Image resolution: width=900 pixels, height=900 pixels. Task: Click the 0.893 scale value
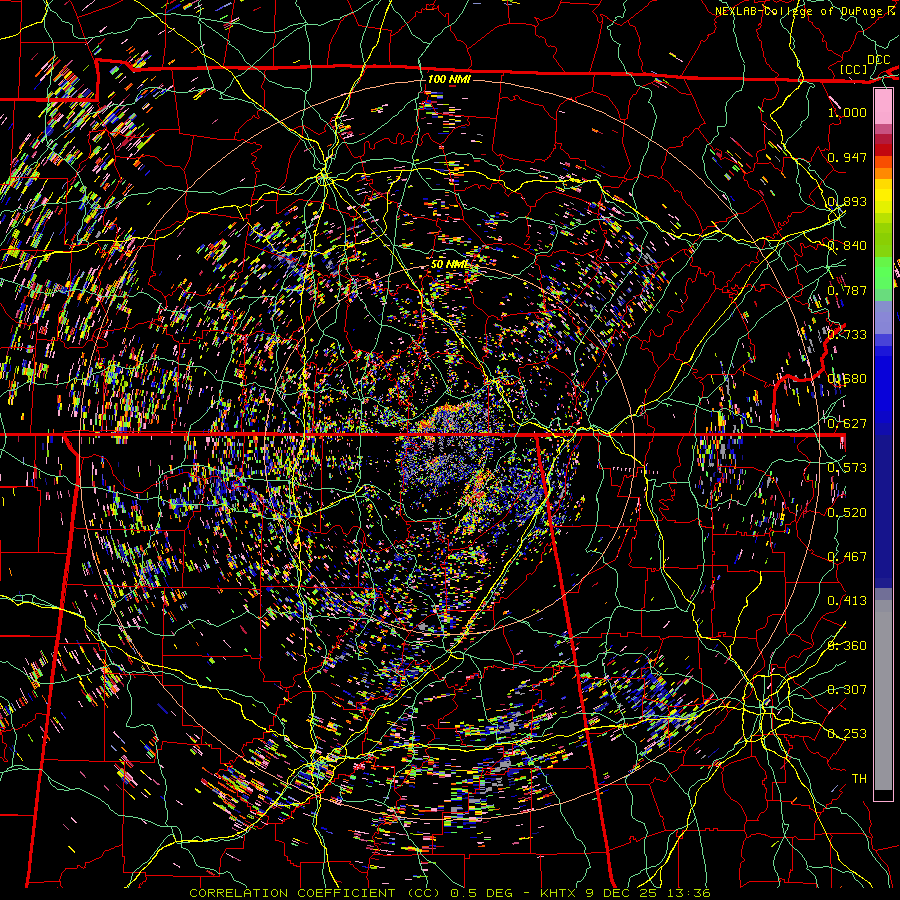click(847, 201)
